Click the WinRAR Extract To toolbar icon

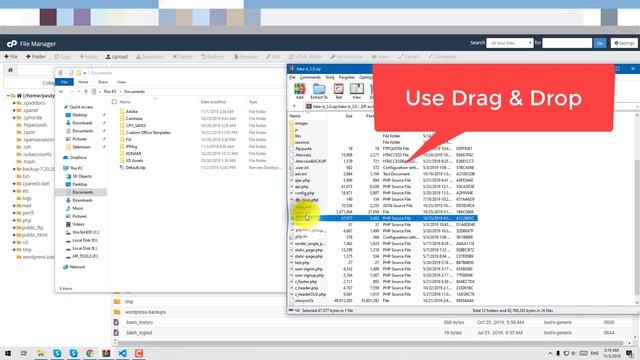click(x=319, y=91)
